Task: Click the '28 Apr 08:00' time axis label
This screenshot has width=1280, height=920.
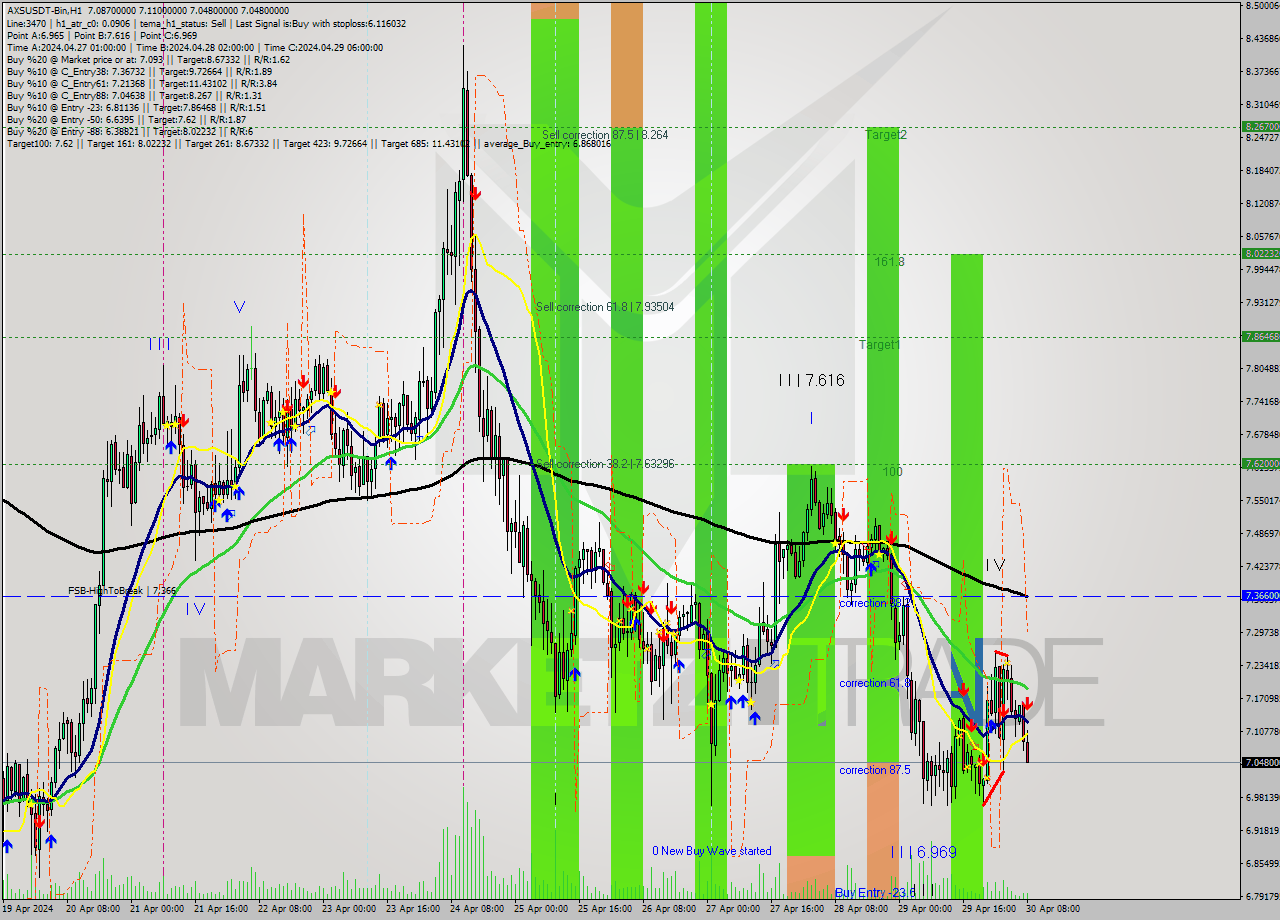Action: [x=861, y=909]
